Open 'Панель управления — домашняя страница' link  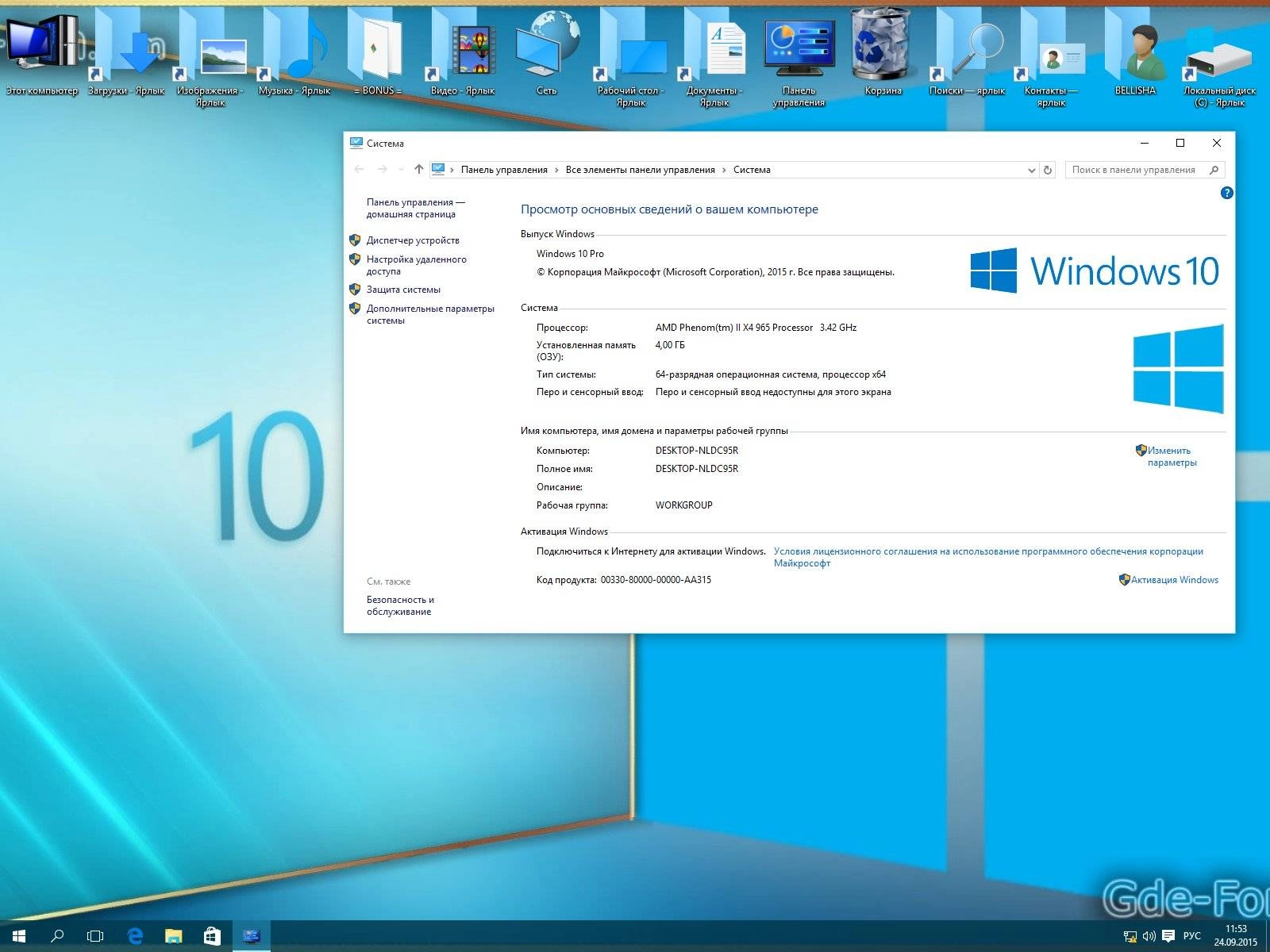coord(415,208)
